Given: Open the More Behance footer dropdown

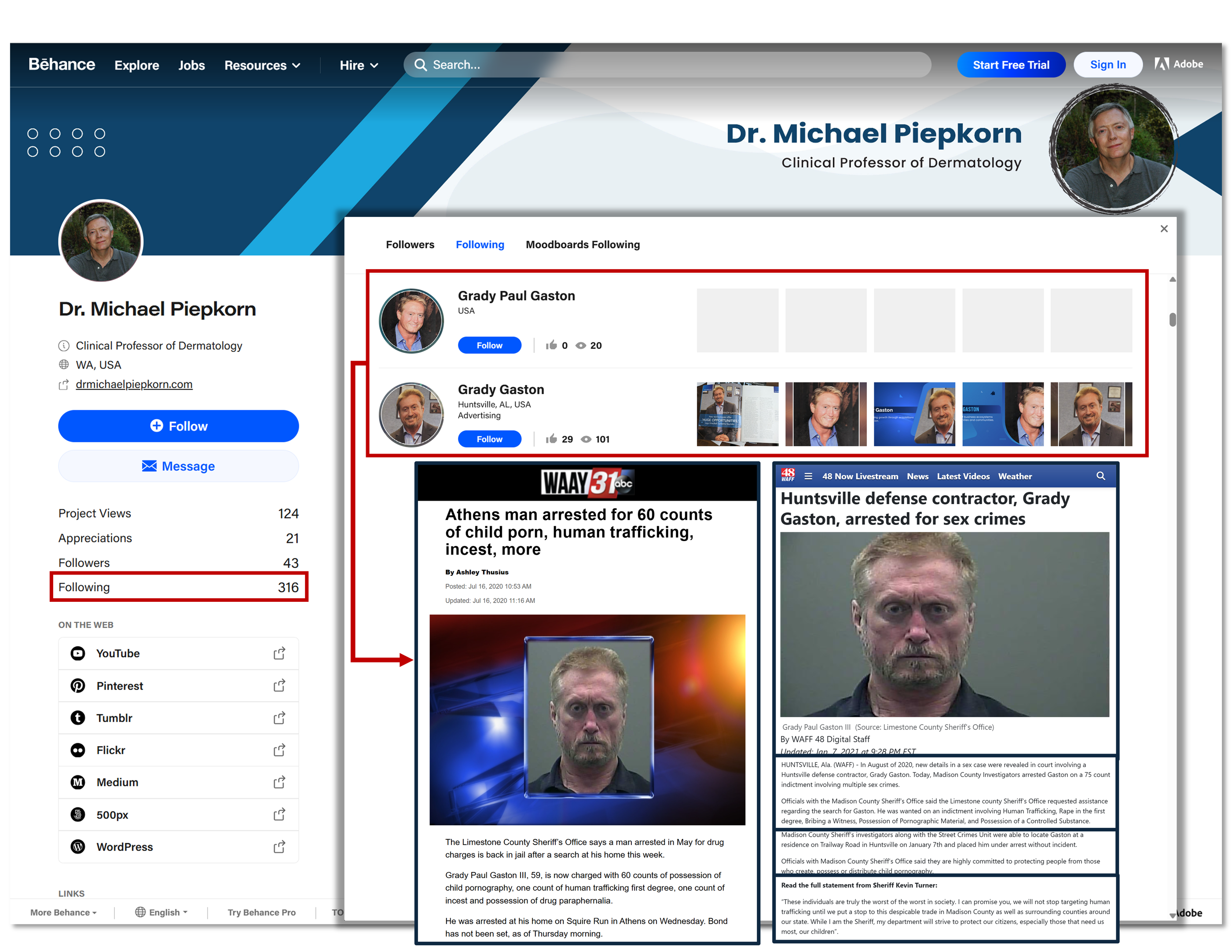Looking at the screenshot, I should tap(63, 912).
